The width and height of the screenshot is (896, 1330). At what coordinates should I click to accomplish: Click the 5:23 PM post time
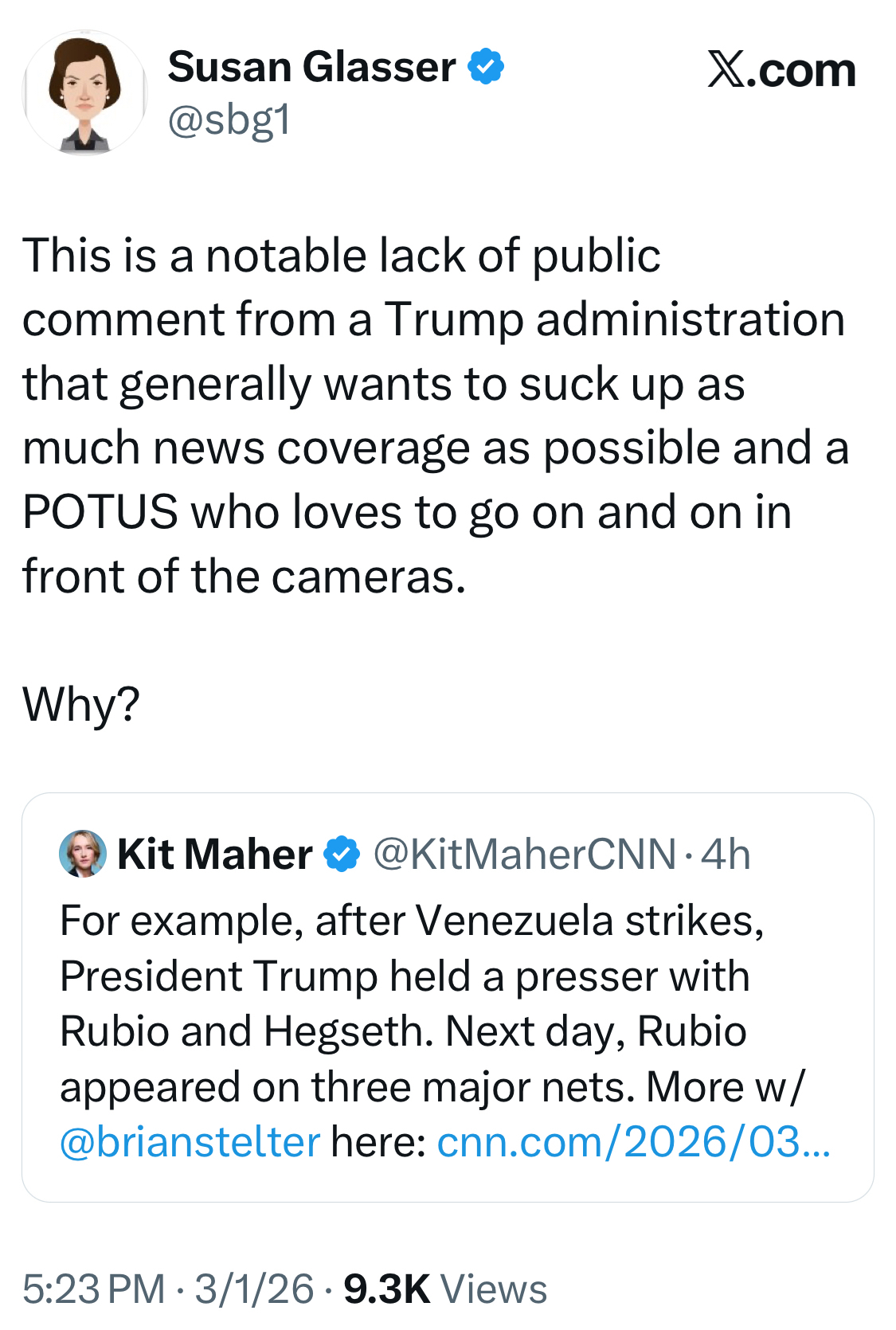93,1289
